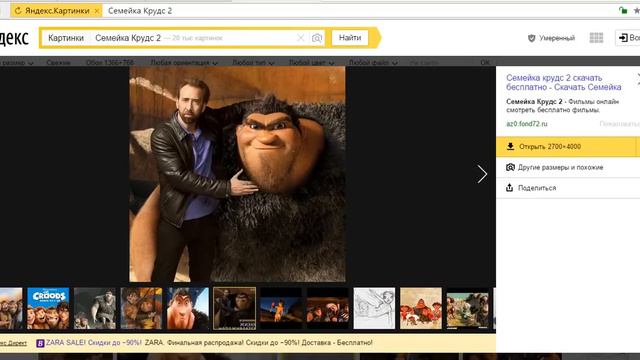Open ad link Семейка крудс 2 скачать бесплатно
Image resolution: width=640 pixels, height=360 pixels.
564,82
